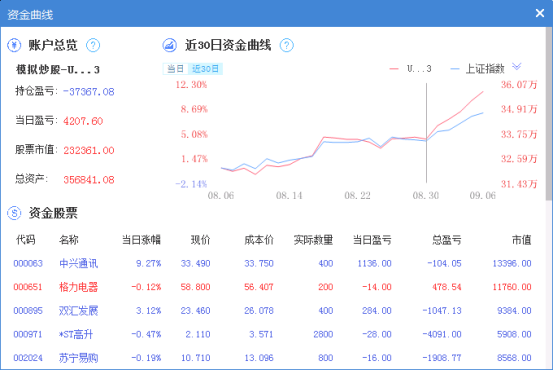Click *ST高升 quantity 2800

[323, 334]
